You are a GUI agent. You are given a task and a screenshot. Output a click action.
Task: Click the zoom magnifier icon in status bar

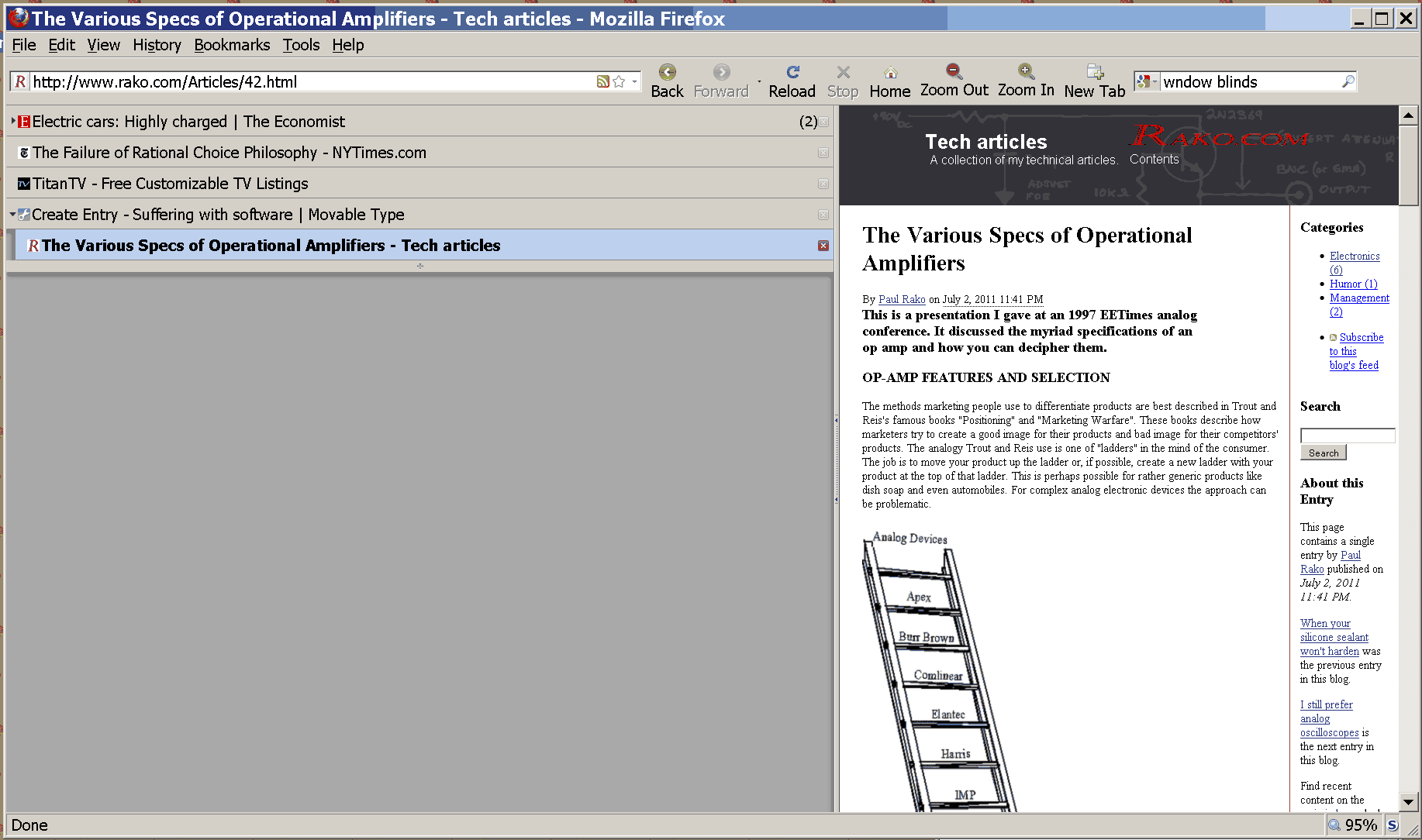[1334, 825]
